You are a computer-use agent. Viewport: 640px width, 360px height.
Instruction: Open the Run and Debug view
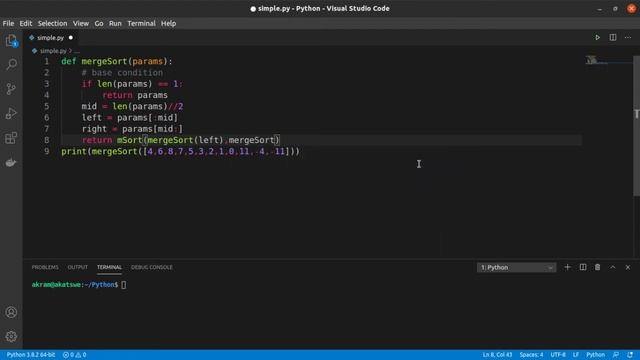11,113
